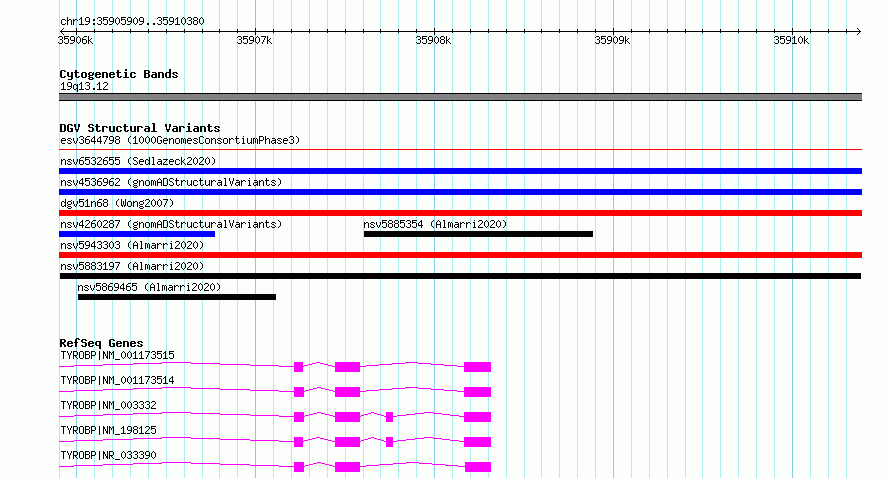Viewport: 890px width, 478px height.
Task: Select the nsv5883197 black variant bar
Action: click(x=460, y=276)
